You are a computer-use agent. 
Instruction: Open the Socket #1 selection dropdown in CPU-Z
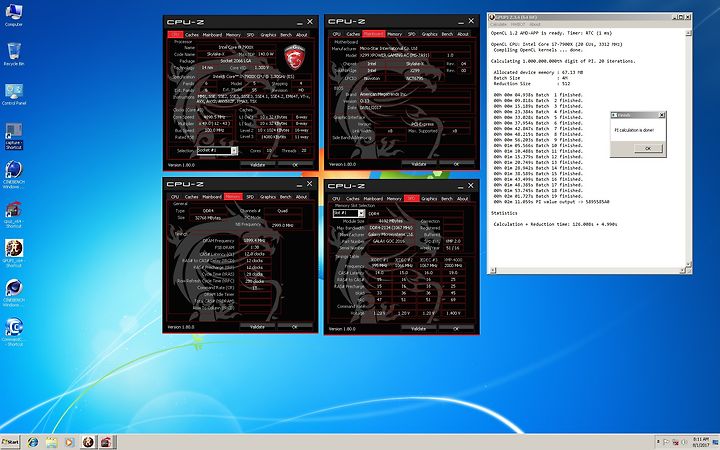click(x=235, y=151)
